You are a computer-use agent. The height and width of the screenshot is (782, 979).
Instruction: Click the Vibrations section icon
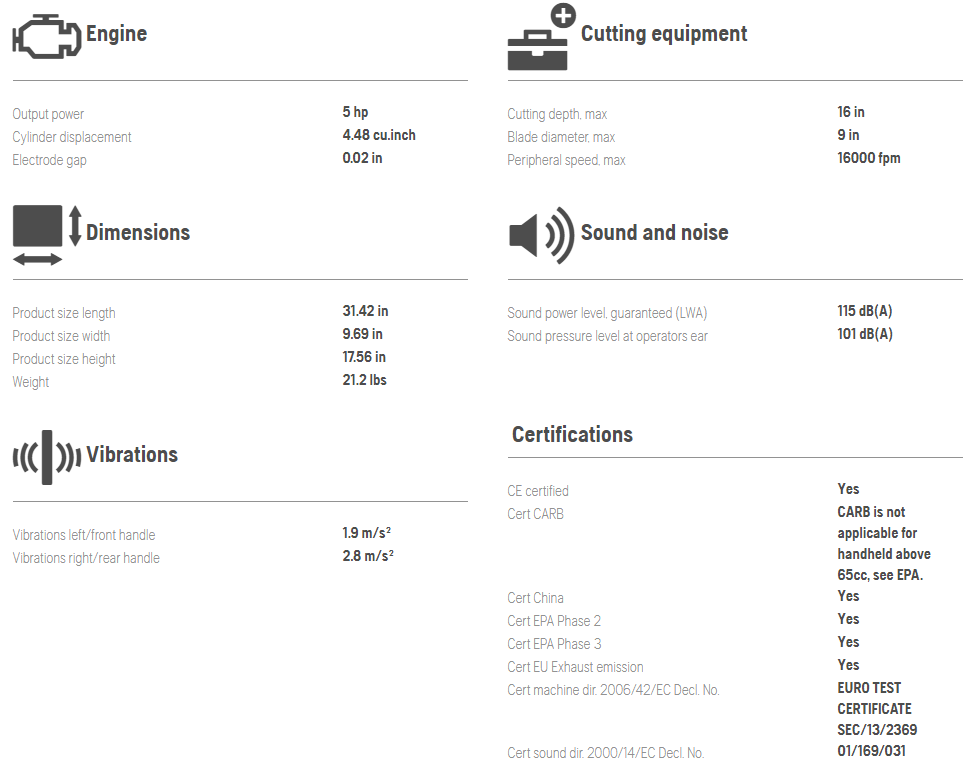[x=47, y=457]
